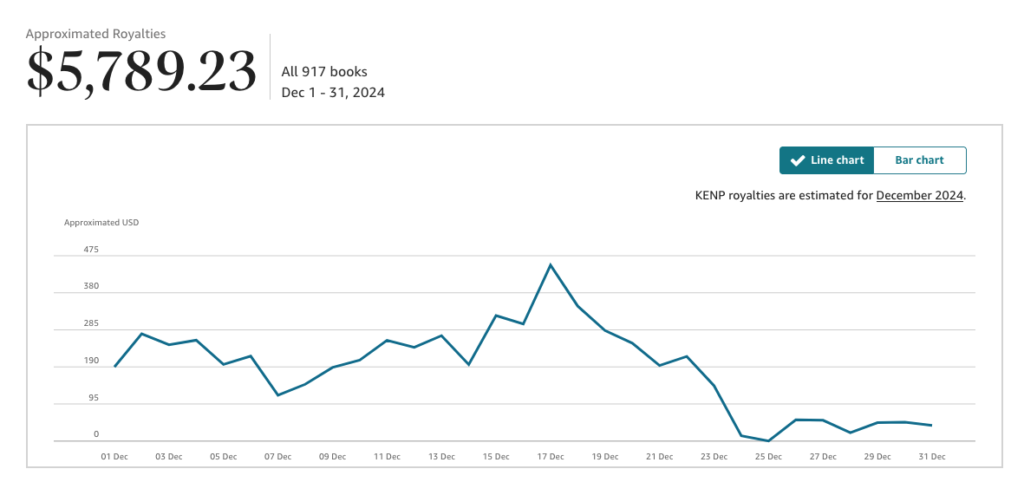Click the 07 Dec dip on the line

(x=278, y=395)
